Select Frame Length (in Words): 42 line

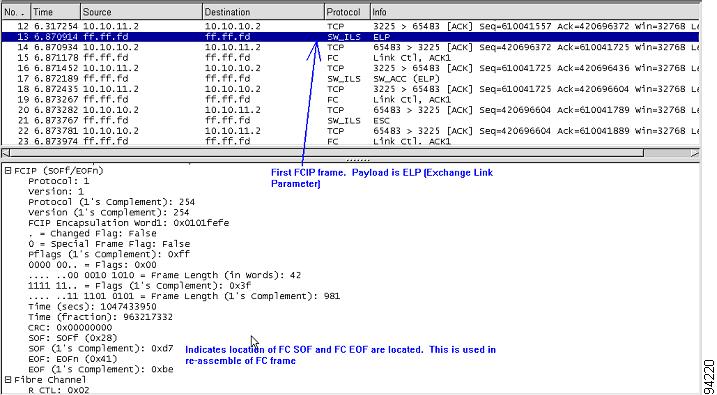[x=165, y=275]
